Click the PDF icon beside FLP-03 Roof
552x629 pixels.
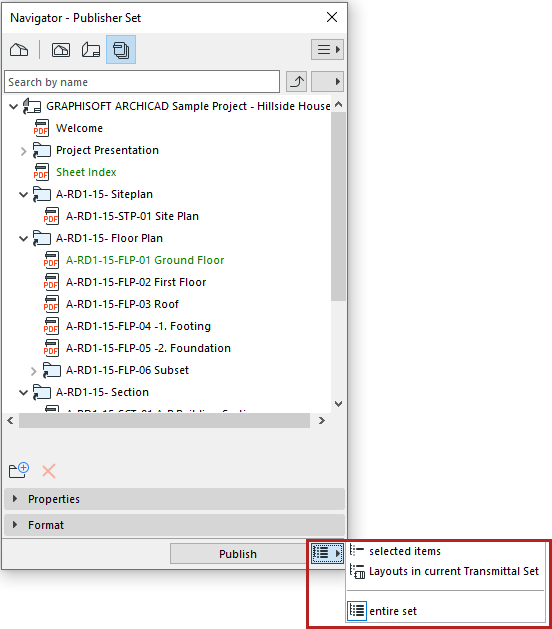pyautogui.click(x=51, y=304)
